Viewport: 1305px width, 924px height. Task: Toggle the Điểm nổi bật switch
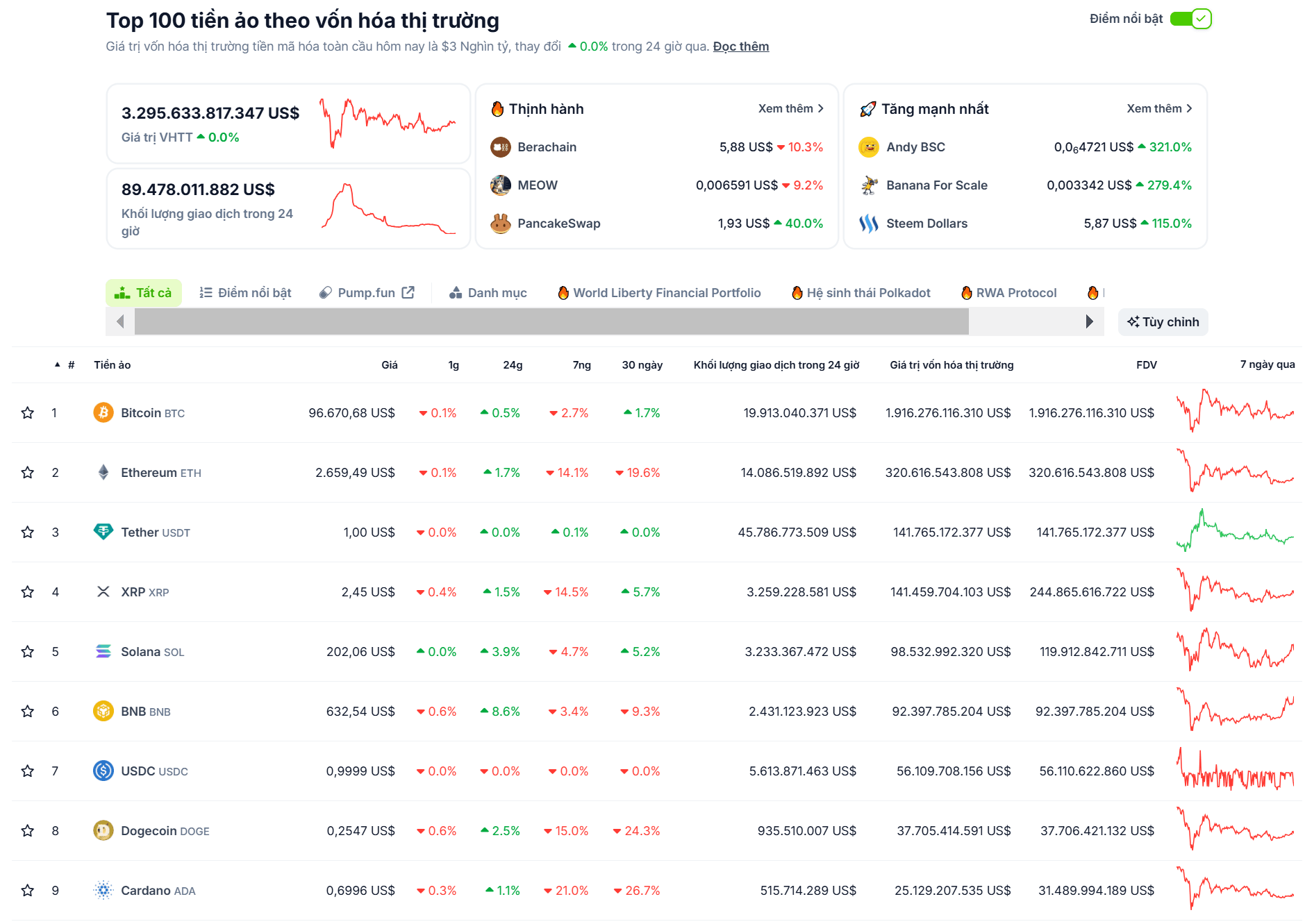pyautogui.click(x=1190, y=19)
